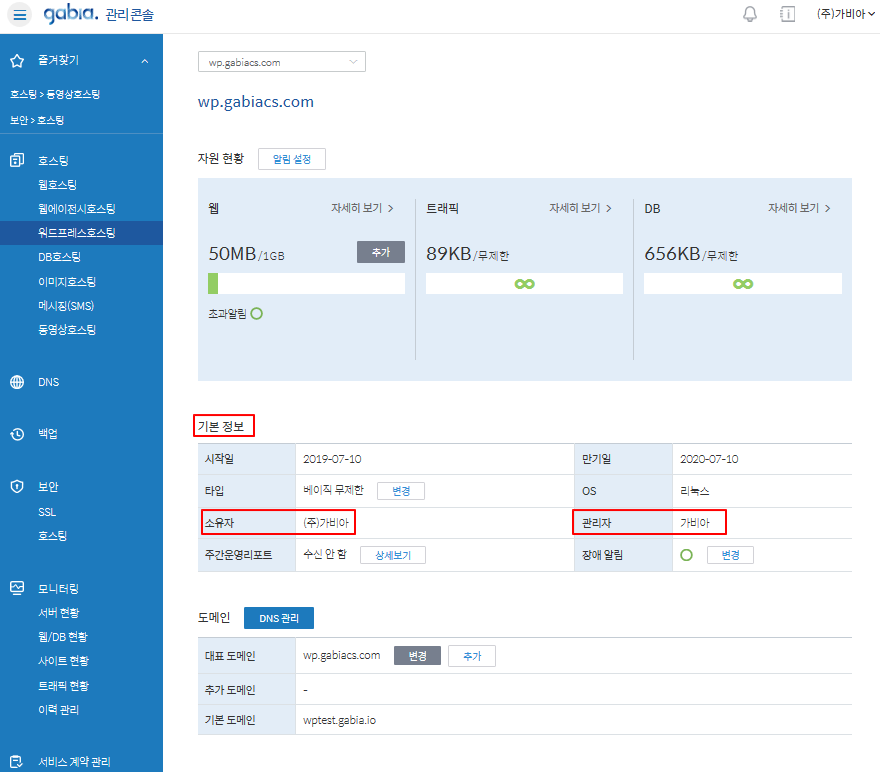Click the 호스팅 section icon
Screen dimensions: 880x772
17,160
